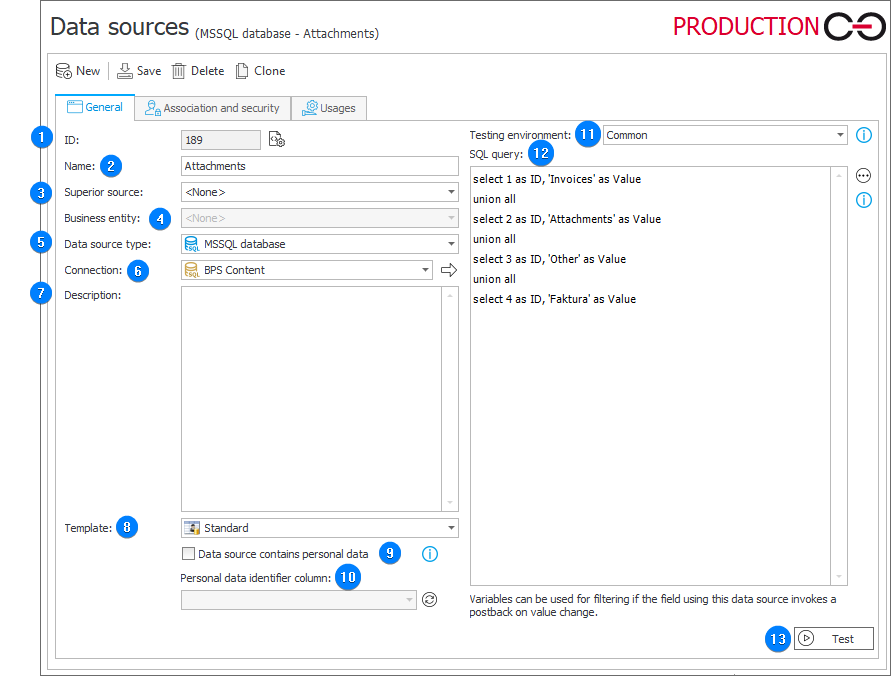Click the ID field showing 189

pos(221,140)
